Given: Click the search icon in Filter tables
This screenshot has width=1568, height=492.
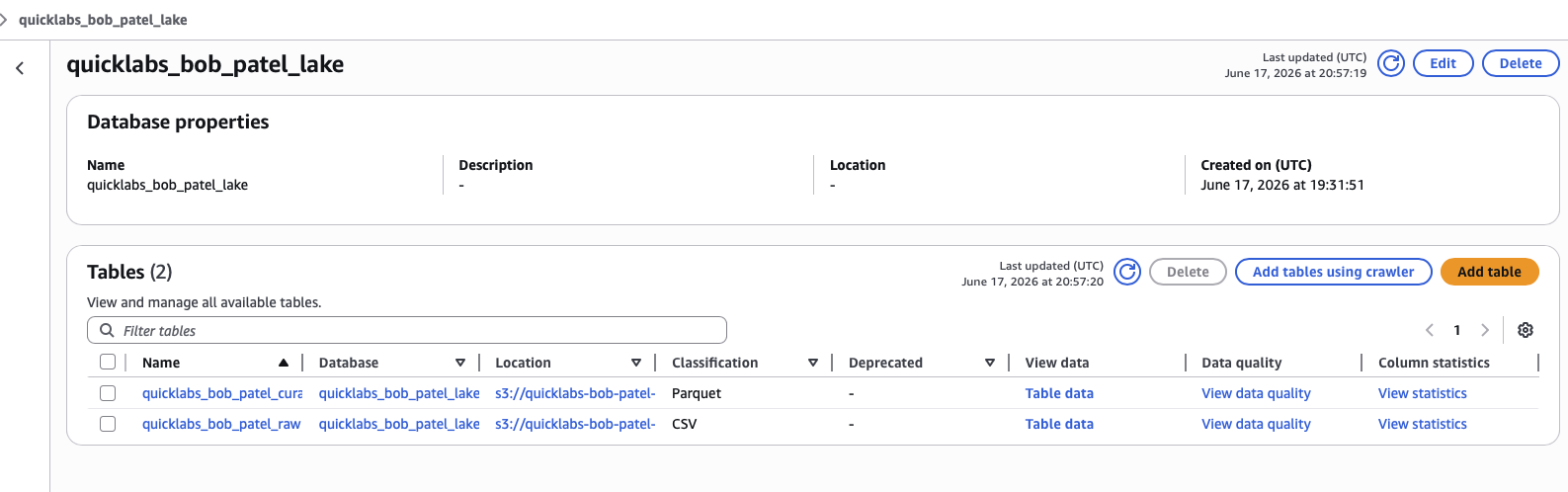Looking at the screenshot, I should coord(107,330).
